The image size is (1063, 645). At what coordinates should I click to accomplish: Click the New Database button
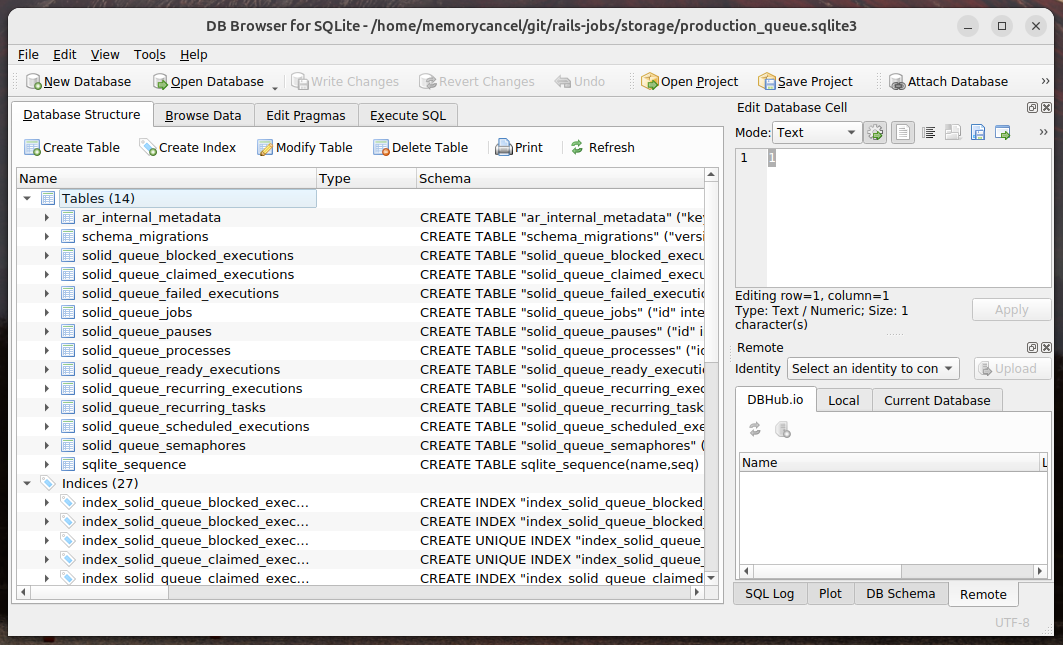[x=79, y=81]
